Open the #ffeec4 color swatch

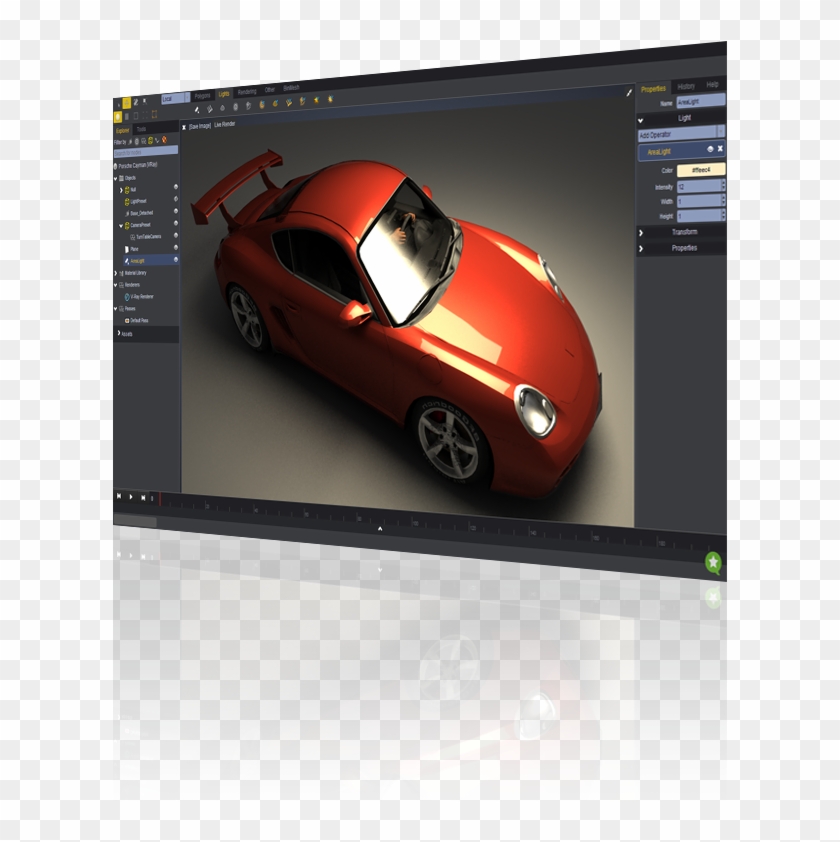pos(701,171)
